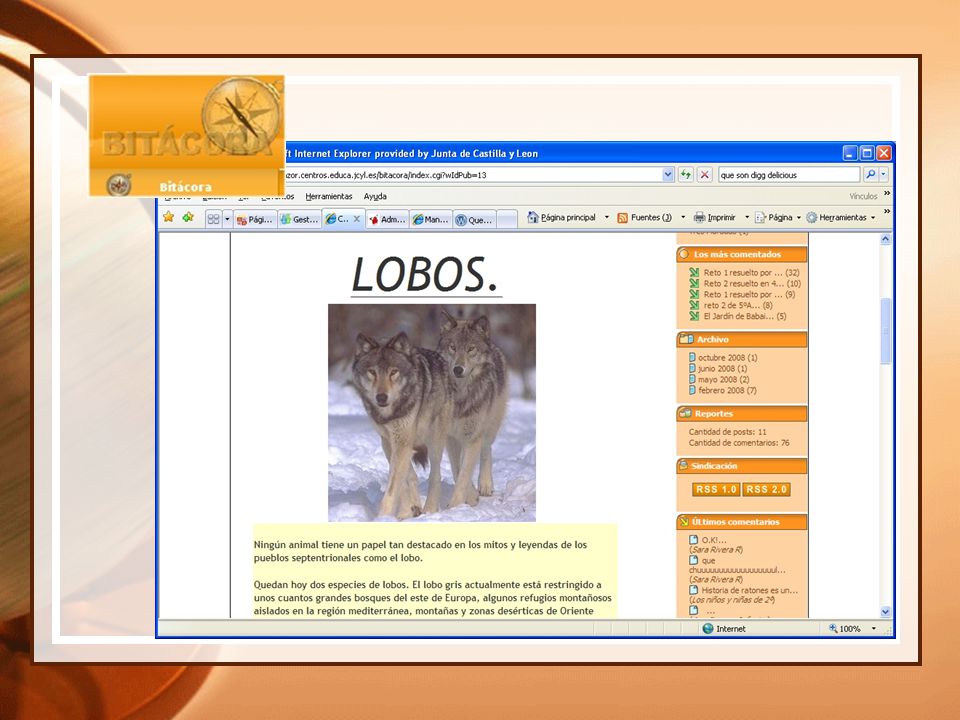Click the Bitácora compass logo image
Screen dimensions: 960x720
tap(187, 135)
